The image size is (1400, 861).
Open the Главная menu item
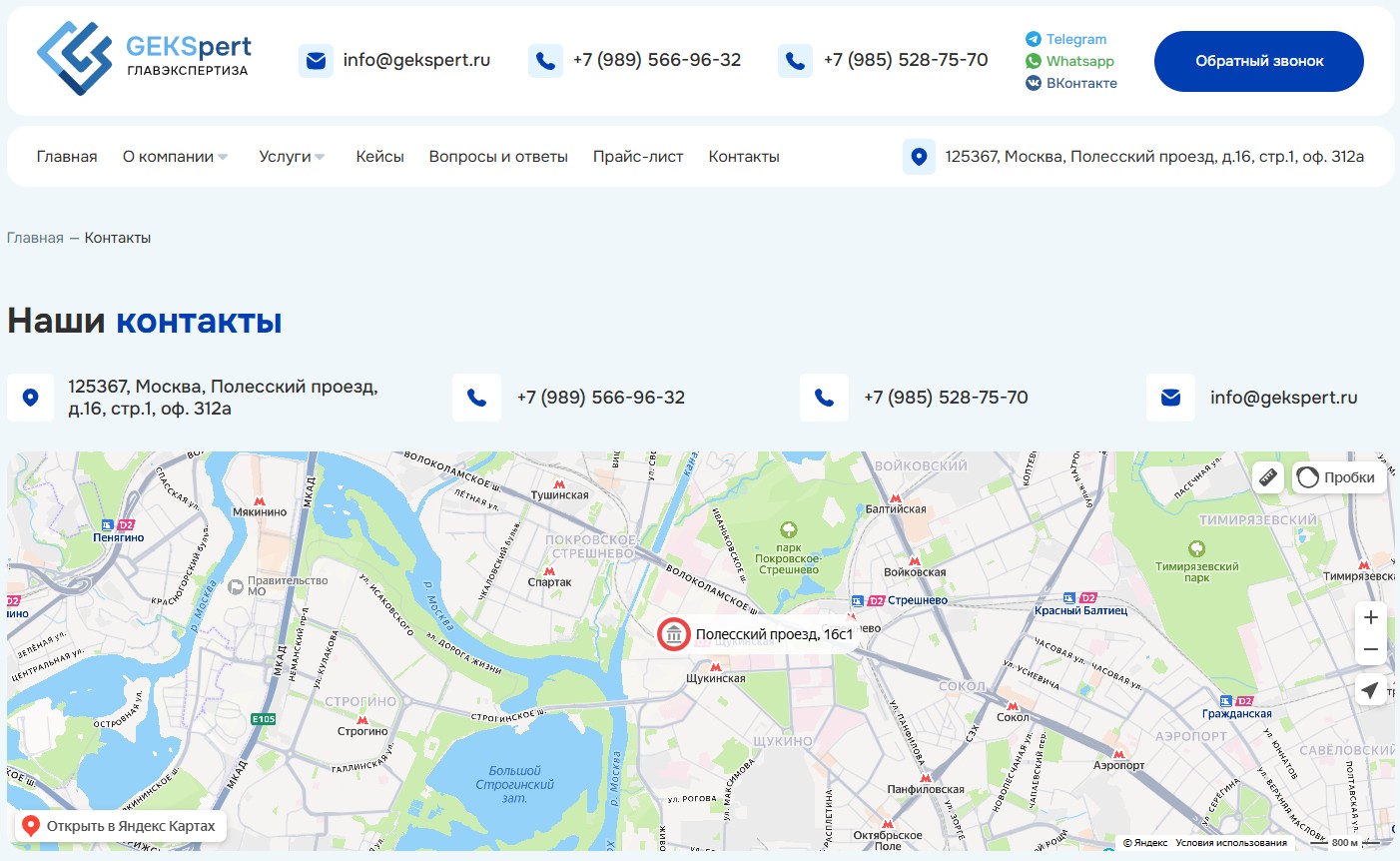pyautogui.click(x=67, y=157)
